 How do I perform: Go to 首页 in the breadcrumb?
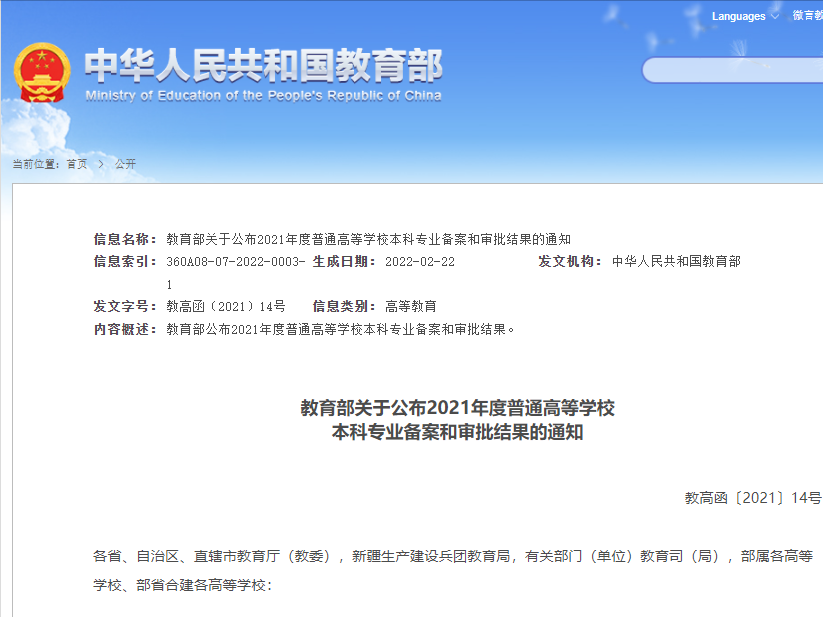(x=77, y=164)
